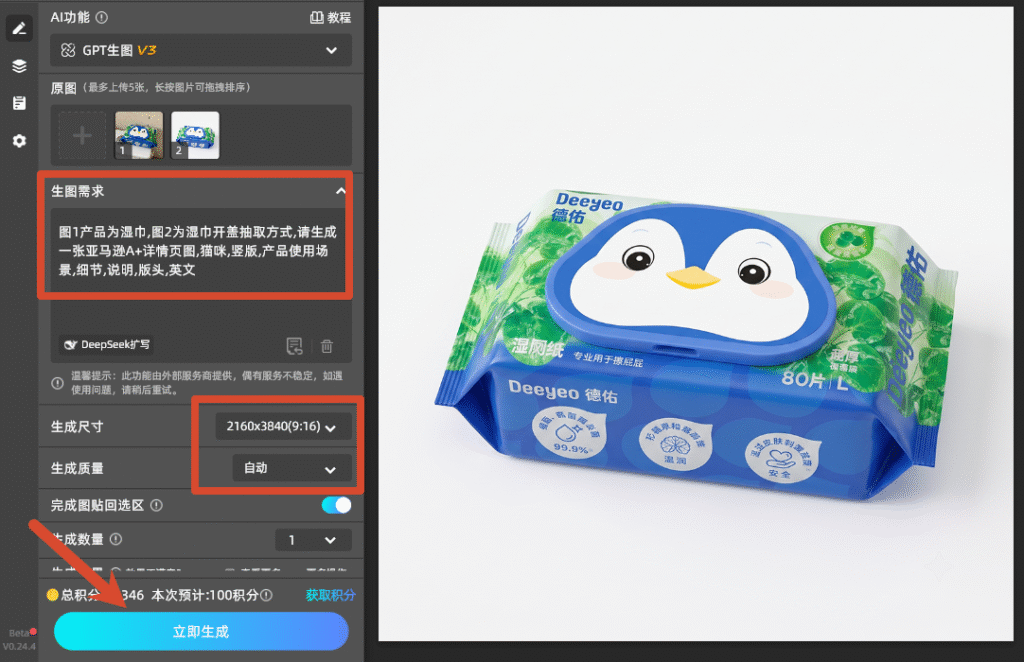Click the info icon beside 完成图贴回选区
Image resolution: width=1024 pixels, height=662 pixels.
pos(157,505)
